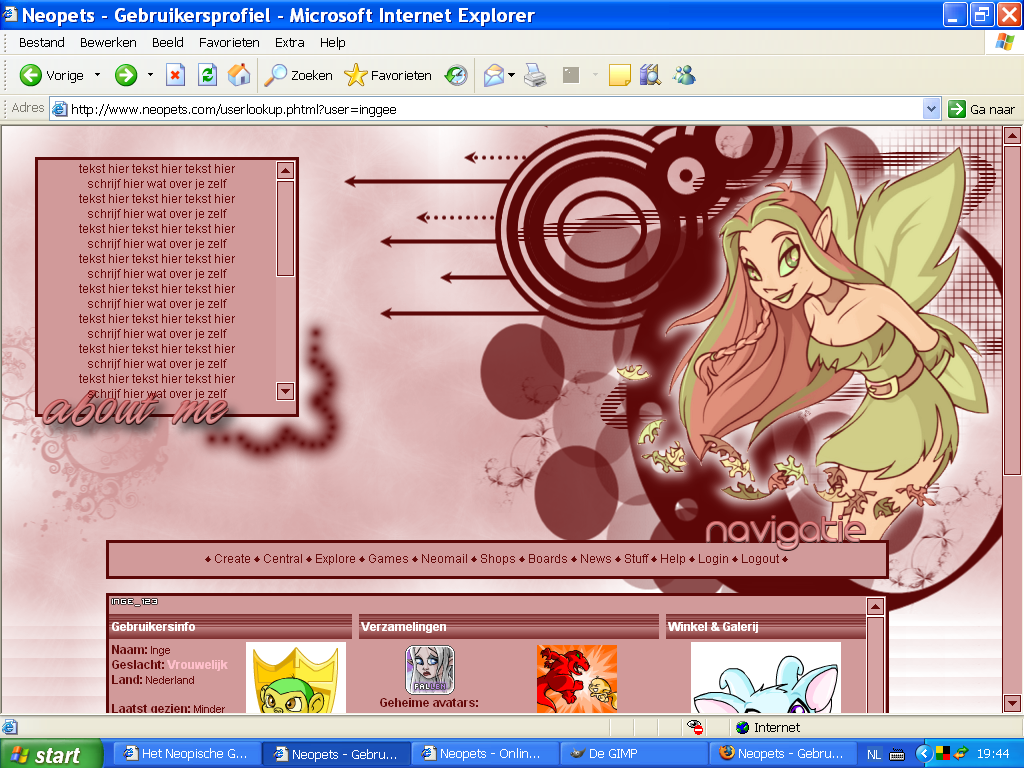Click the Vrouwelijk gender text
This screenshot has height=768, width=1024.
(197, 665)
